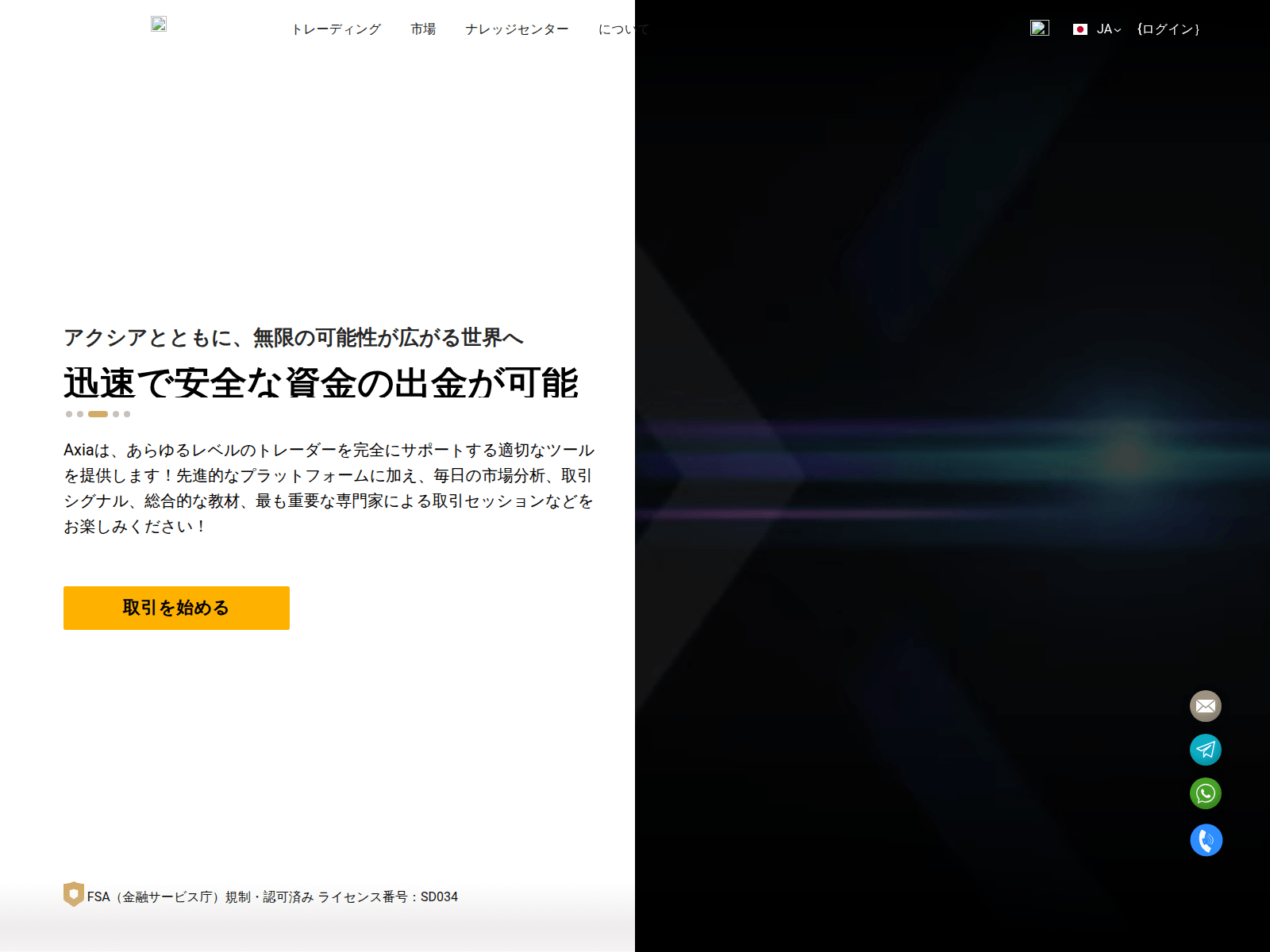Go to first carousel slide dot
Image resolution: width=1270 pixels, height=952 pixels.
(69, 414)
